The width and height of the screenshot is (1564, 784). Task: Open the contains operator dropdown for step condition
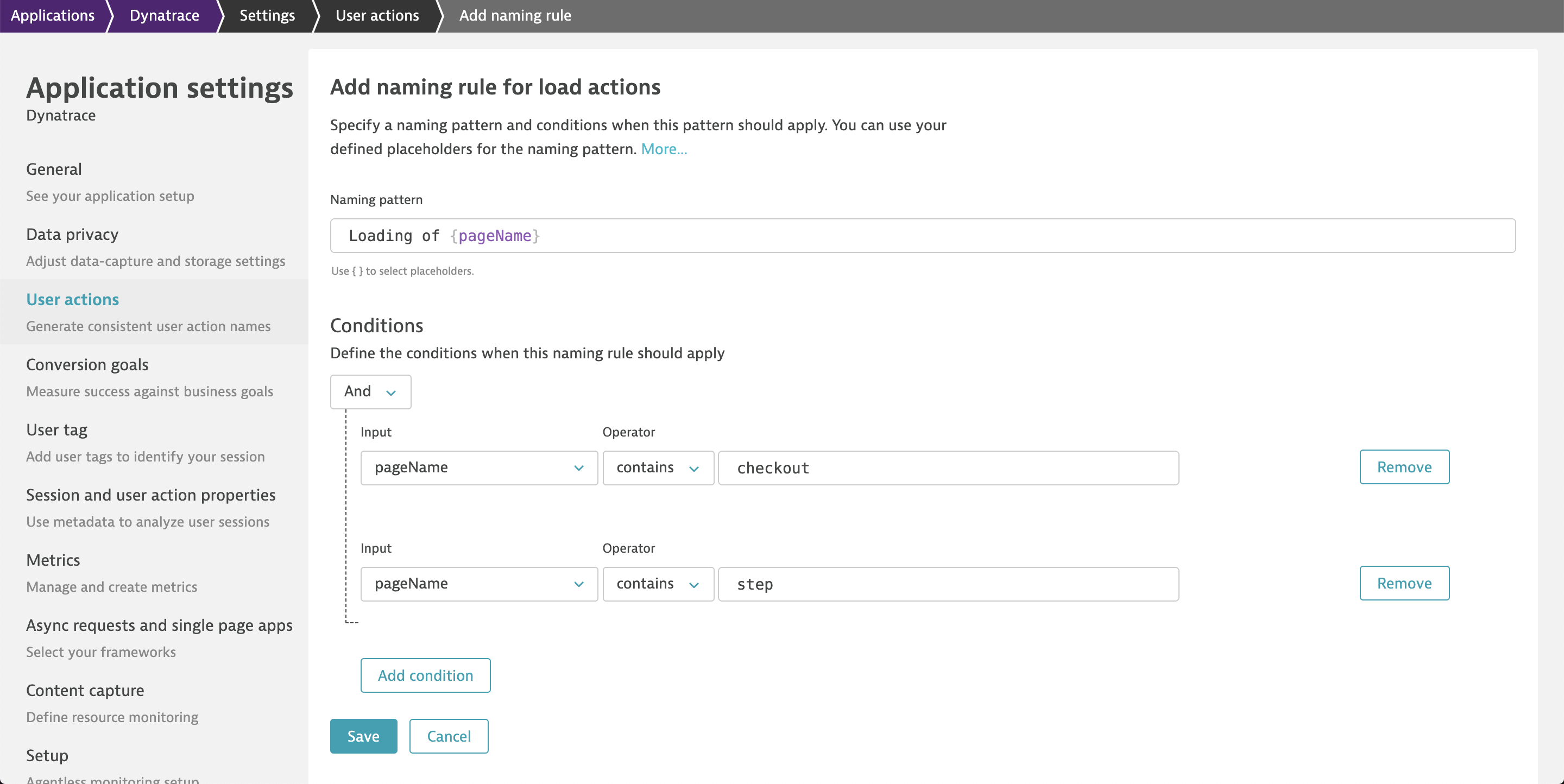click(x=658, y=584)
